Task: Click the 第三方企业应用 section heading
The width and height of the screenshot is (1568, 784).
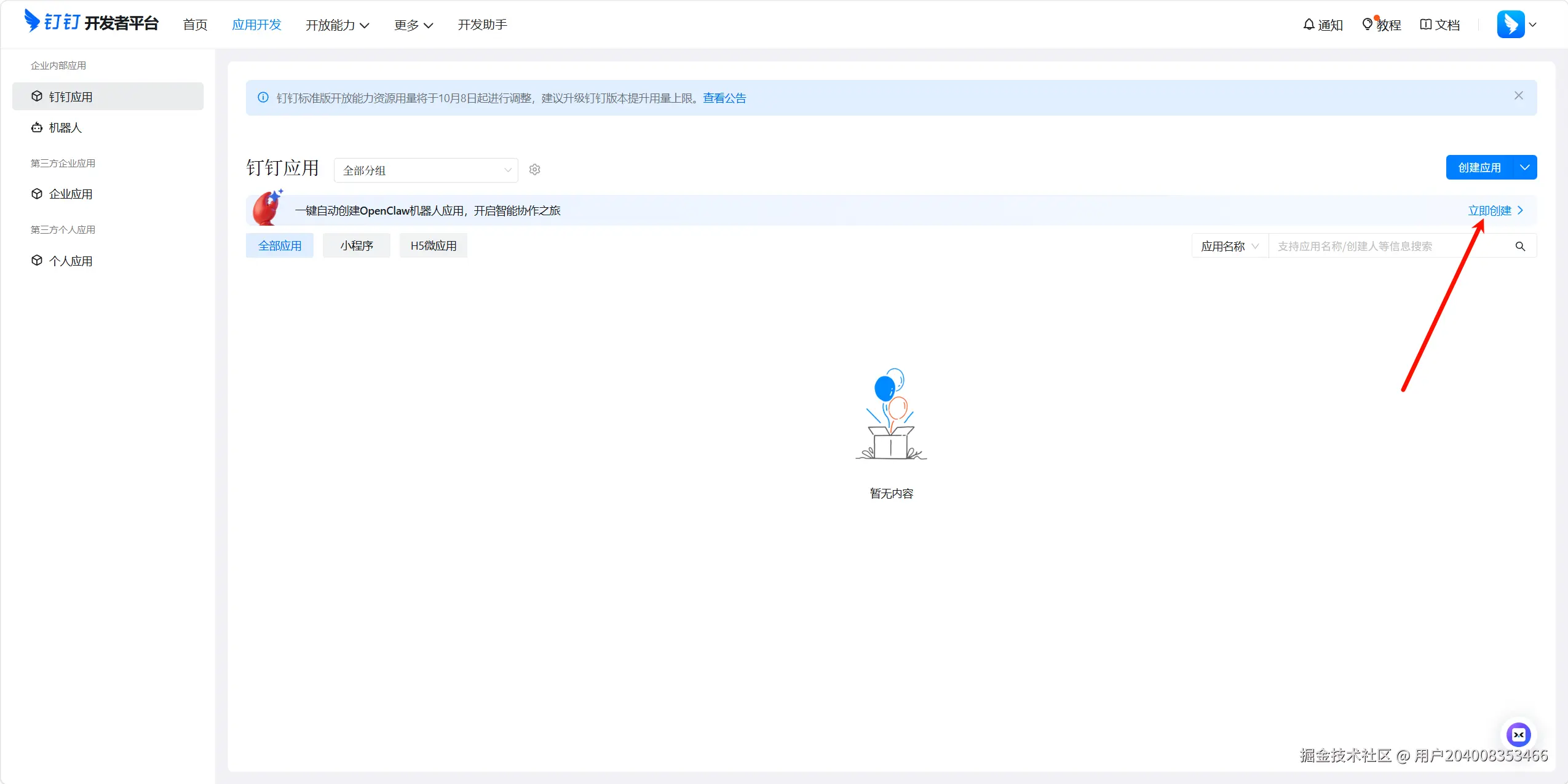Action: (x=63, y=164)
